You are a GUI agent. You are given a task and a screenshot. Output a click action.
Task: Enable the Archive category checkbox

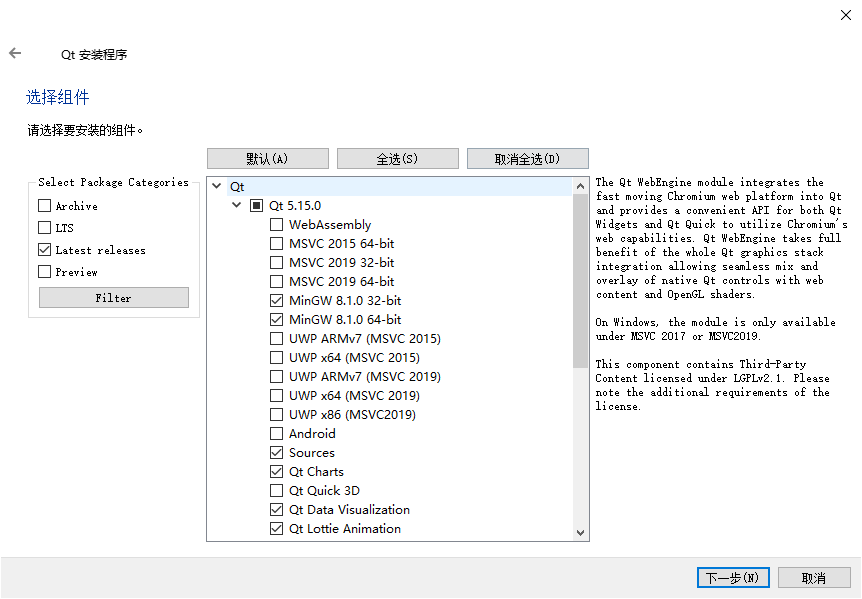(45, 206)
